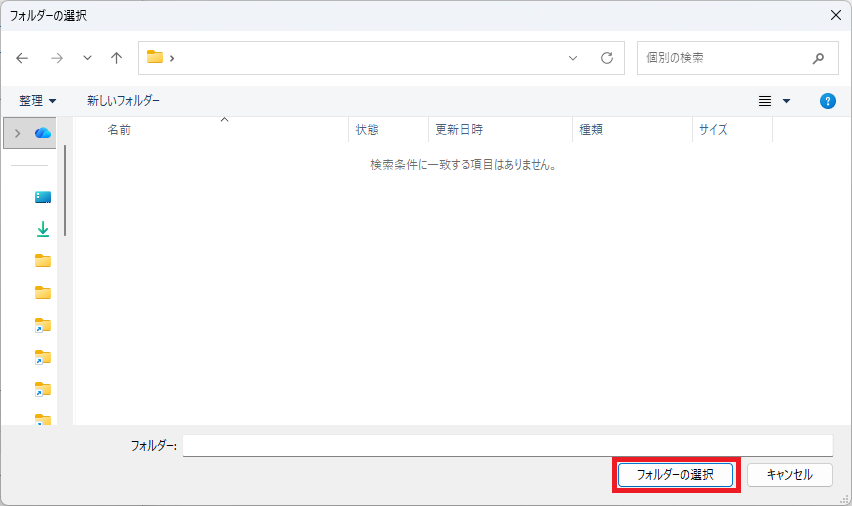Sort by the 更新日時 column header

[x=459, y=130]
